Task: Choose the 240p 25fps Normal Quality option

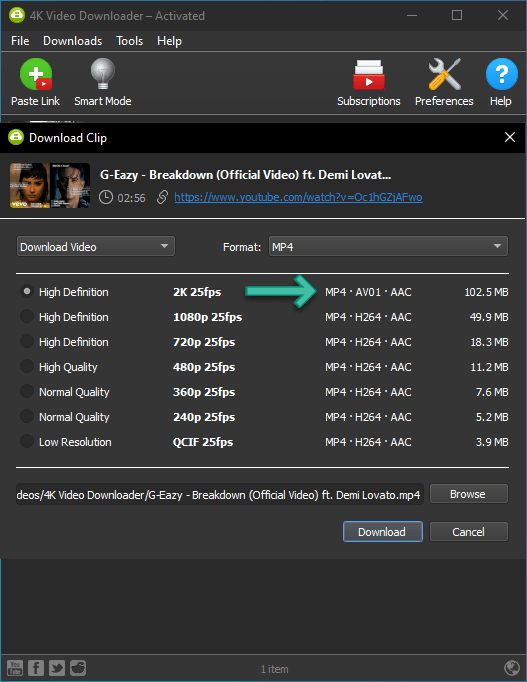Action: pyautogui.click(x=27, y=416)
